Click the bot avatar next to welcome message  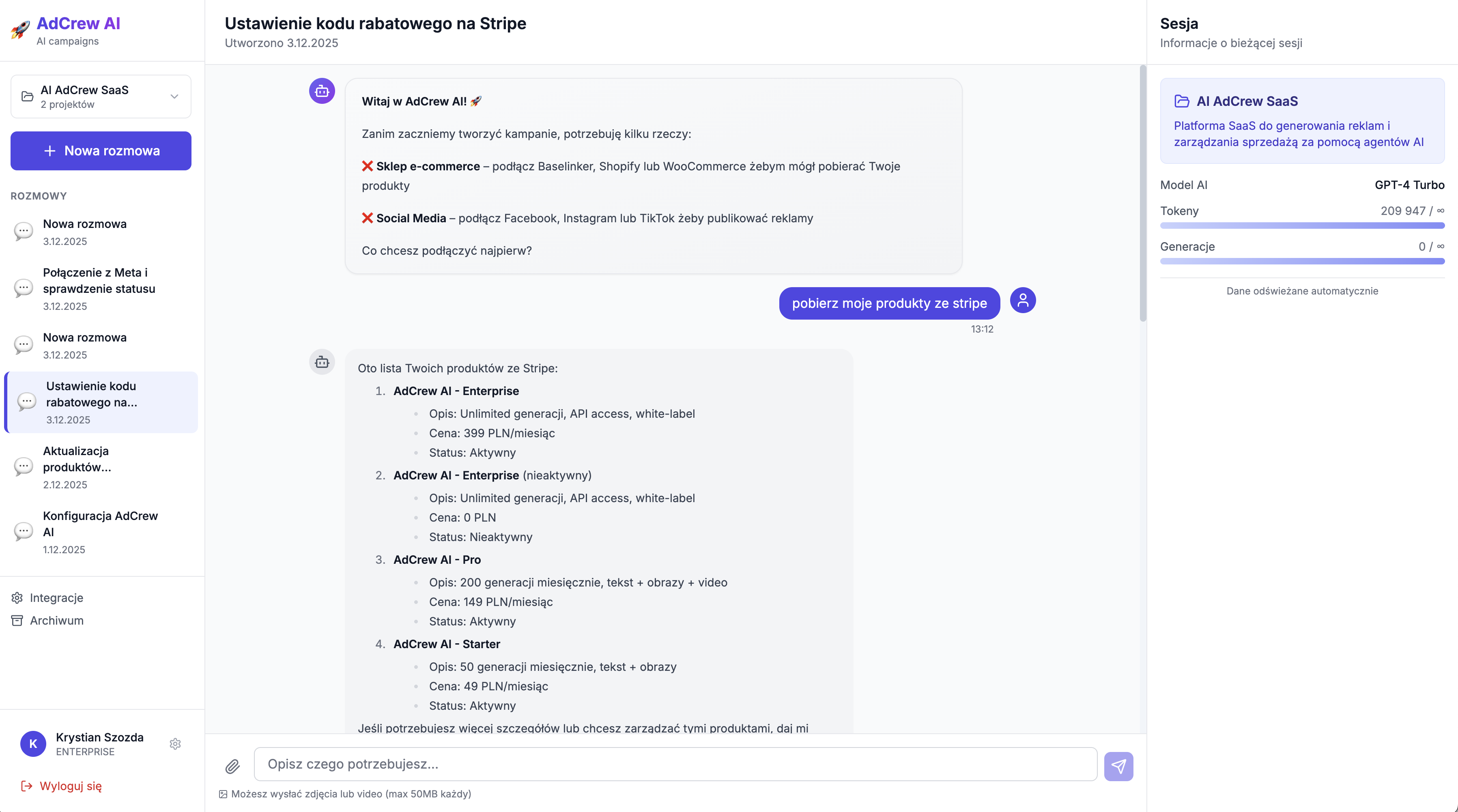click(x=321, y=90)
